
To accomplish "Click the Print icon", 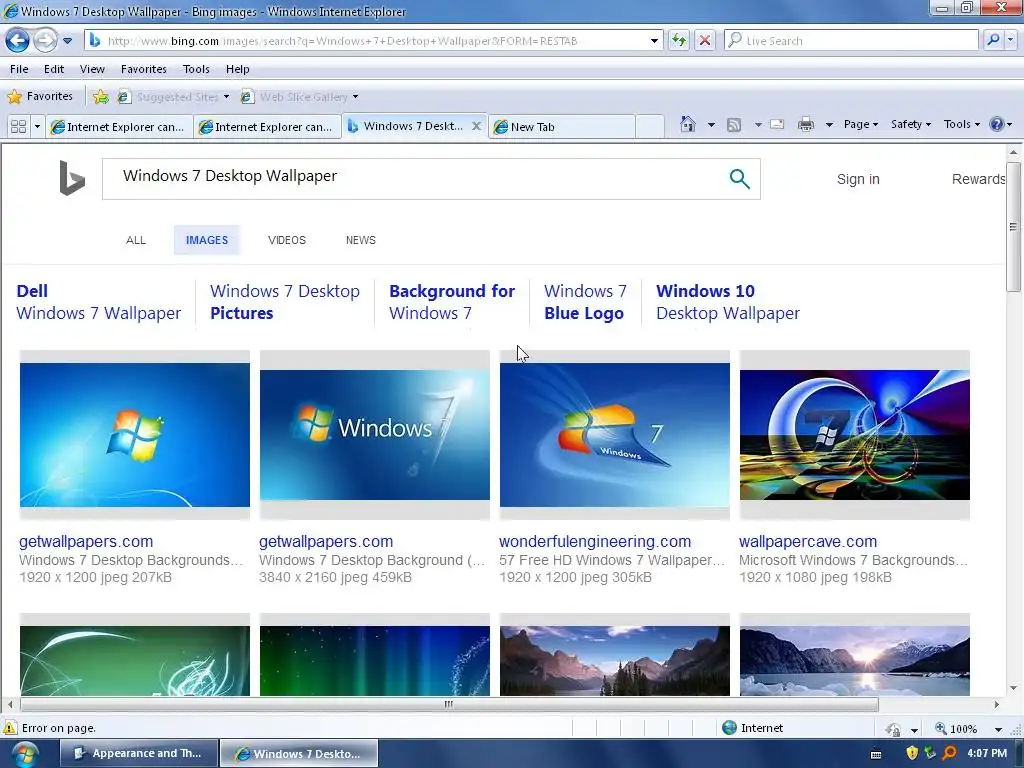I will 806,124.
